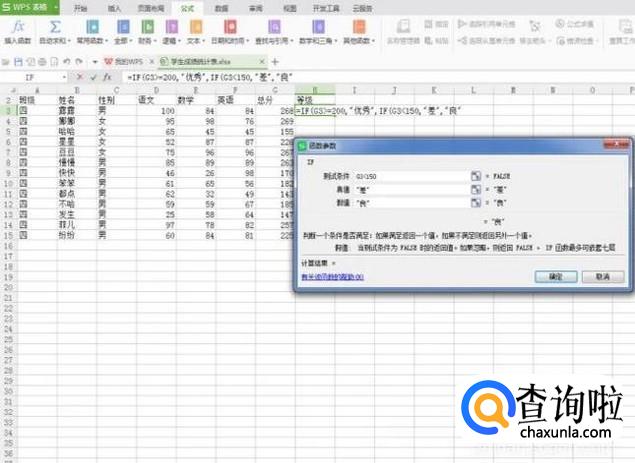Click the 取消 Cancel button in dialog
Image resolution: width=635 pixels, height=463 pixels.
click(x=603, y=277)
